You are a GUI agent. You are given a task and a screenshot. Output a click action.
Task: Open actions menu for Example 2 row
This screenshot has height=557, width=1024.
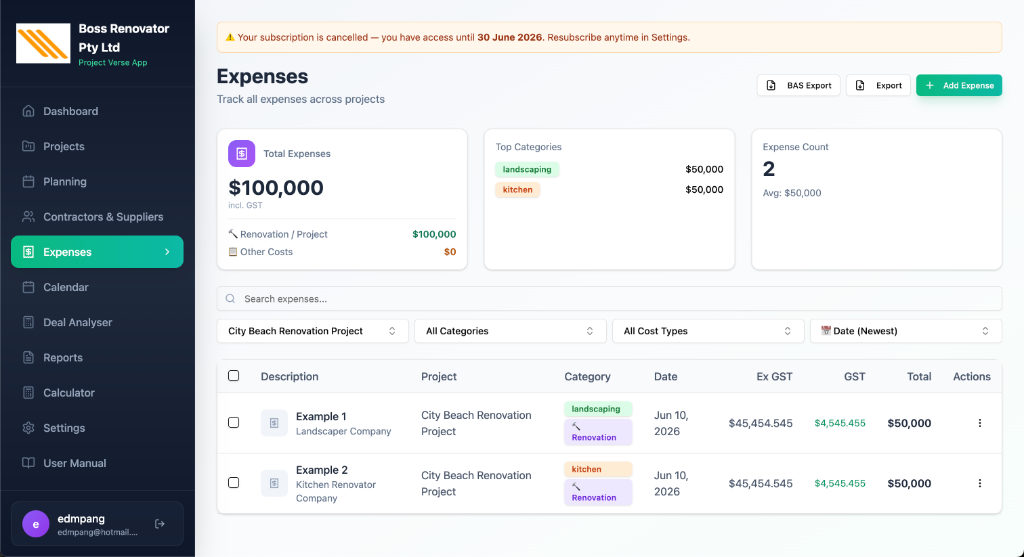[980, 483]
